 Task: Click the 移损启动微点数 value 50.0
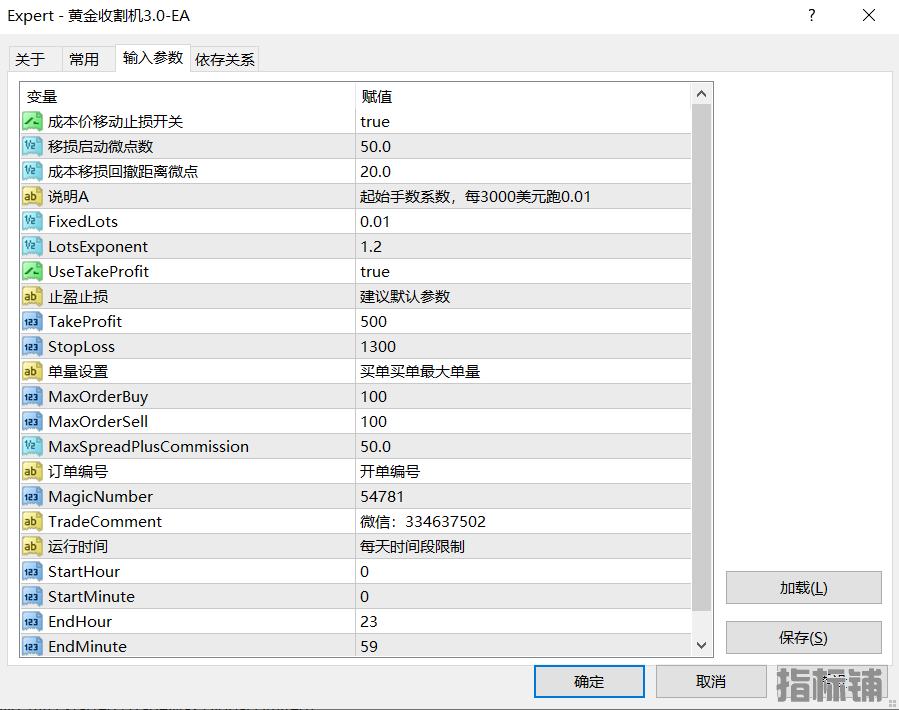(x=376, y=146)
